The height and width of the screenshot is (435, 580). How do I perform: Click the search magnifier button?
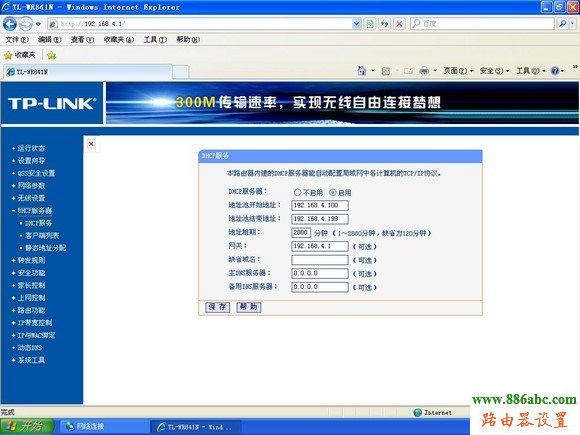point(563,24)
